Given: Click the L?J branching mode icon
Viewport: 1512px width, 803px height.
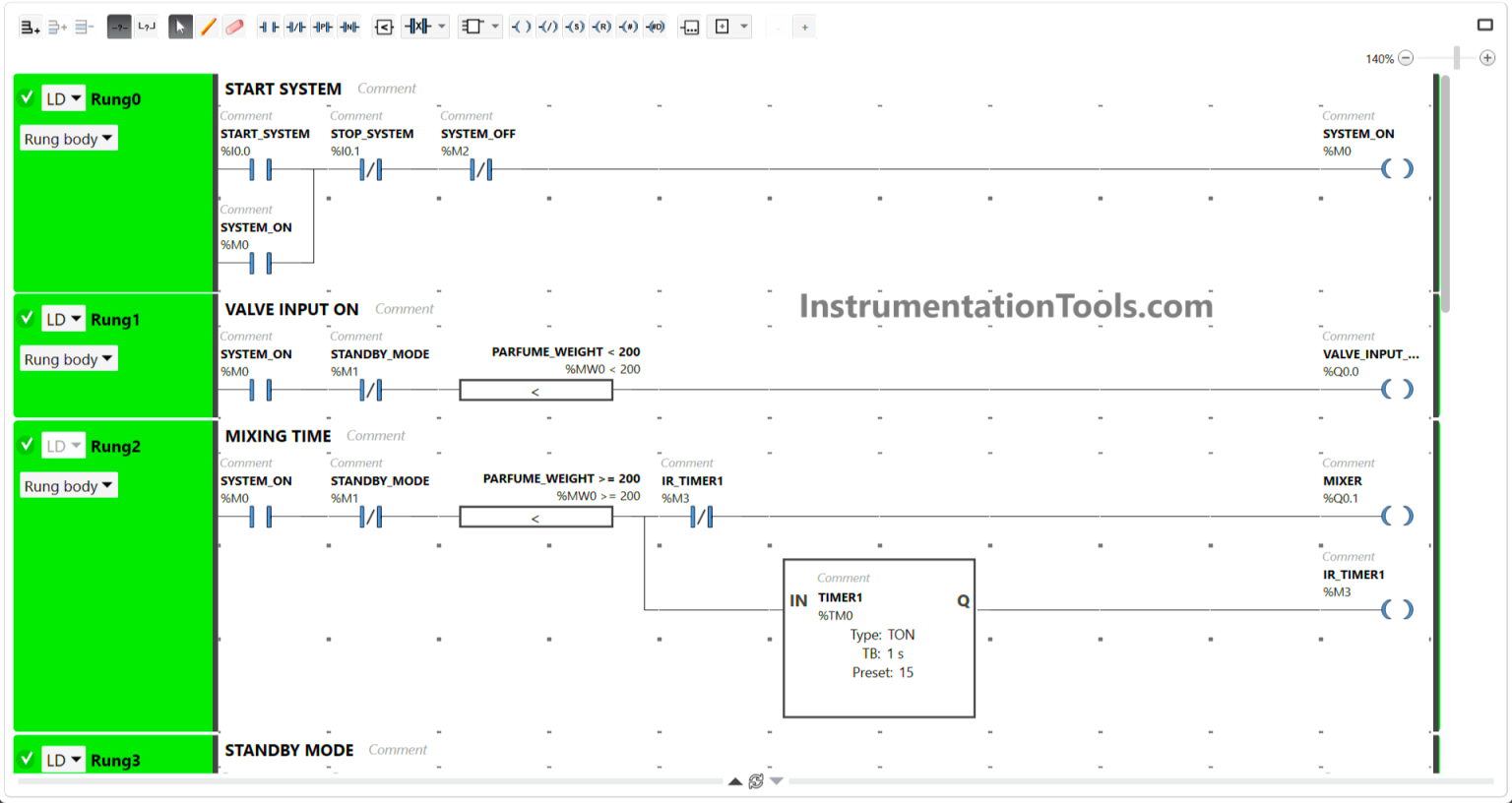Looking at the screenshot, I should tap(147, 27).
